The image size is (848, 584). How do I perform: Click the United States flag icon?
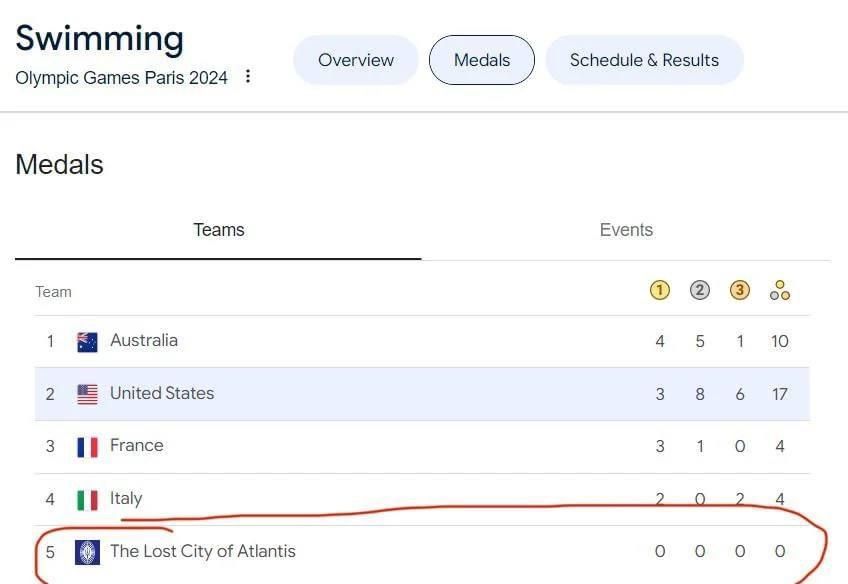(87, 395)
